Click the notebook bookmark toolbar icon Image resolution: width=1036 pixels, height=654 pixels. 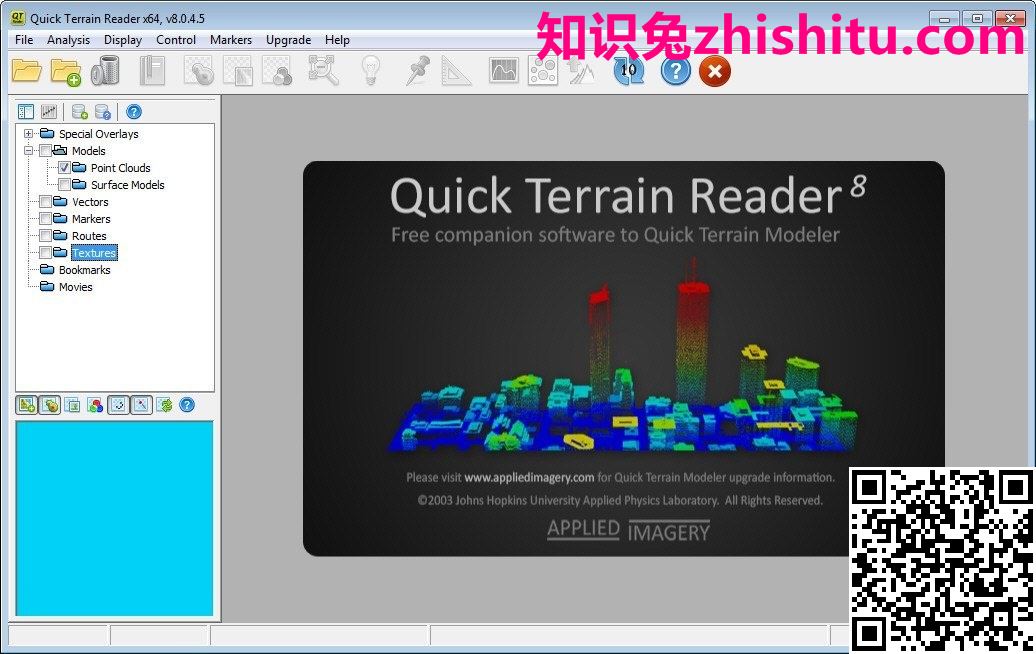coord(152,71)
